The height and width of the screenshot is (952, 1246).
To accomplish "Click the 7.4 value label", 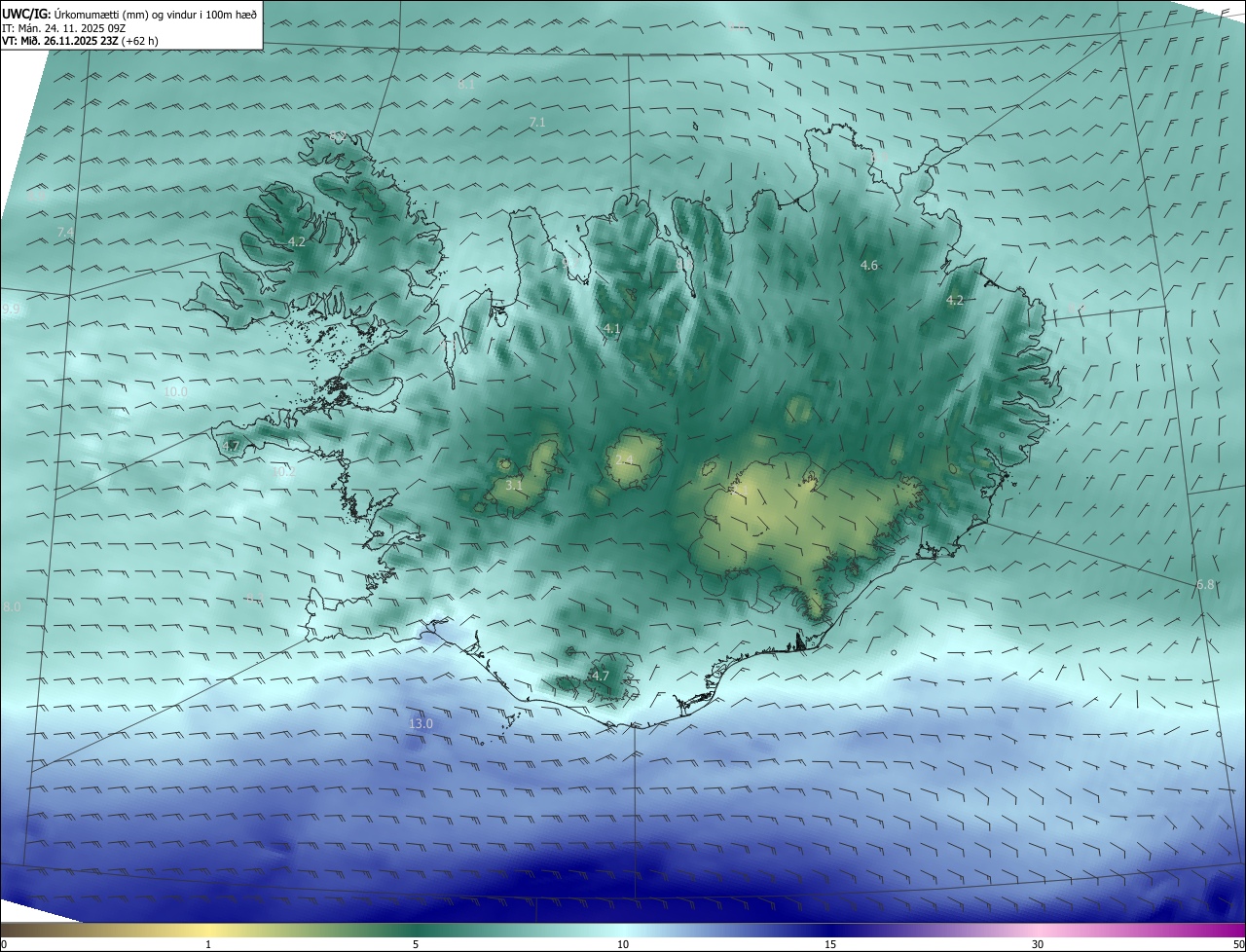I will 65,232.
